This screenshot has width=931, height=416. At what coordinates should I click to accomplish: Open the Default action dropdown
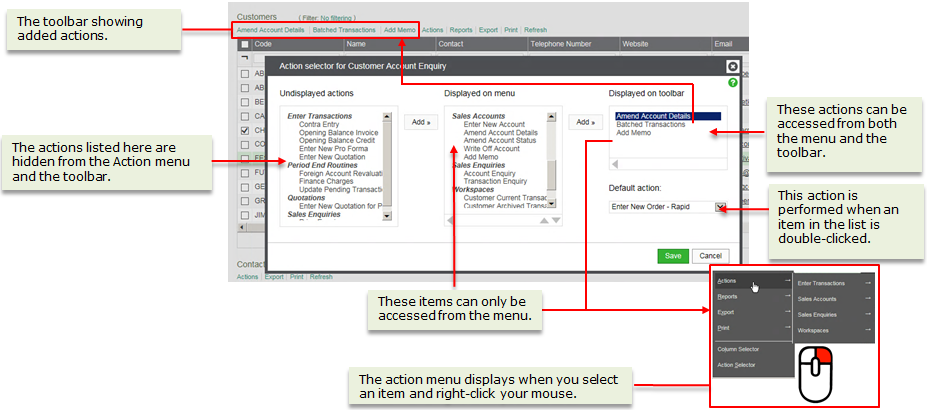pyautogui.click(x=720, y=207)
